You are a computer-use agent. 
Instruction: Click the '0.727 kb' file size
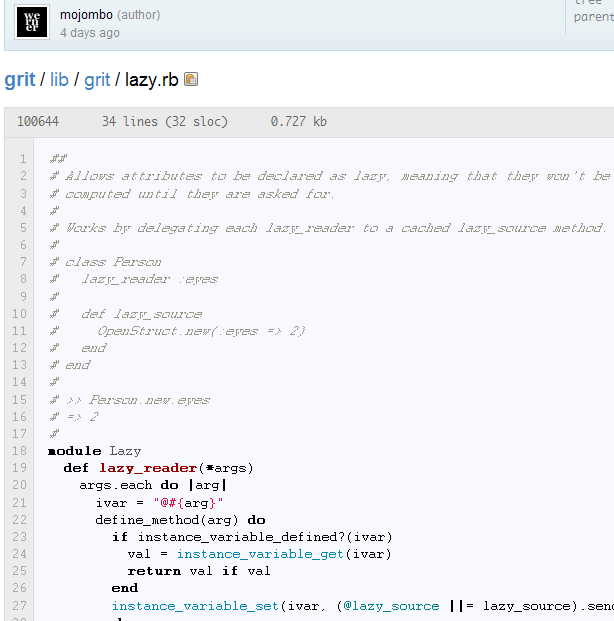(298, 121)
